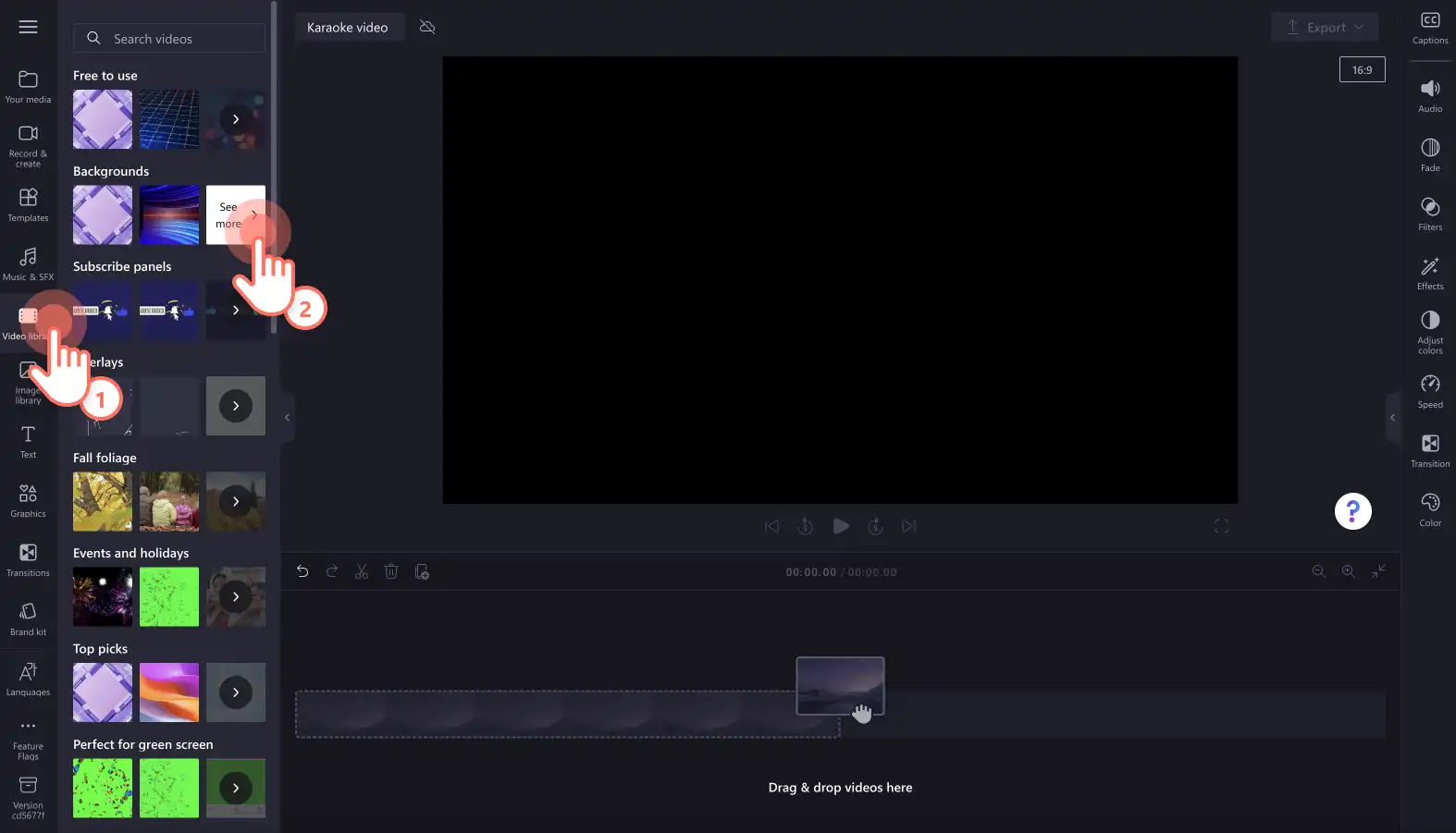
Task: Open the Export dropdown
Action: pyautogui.click(x=1325, y=27)
